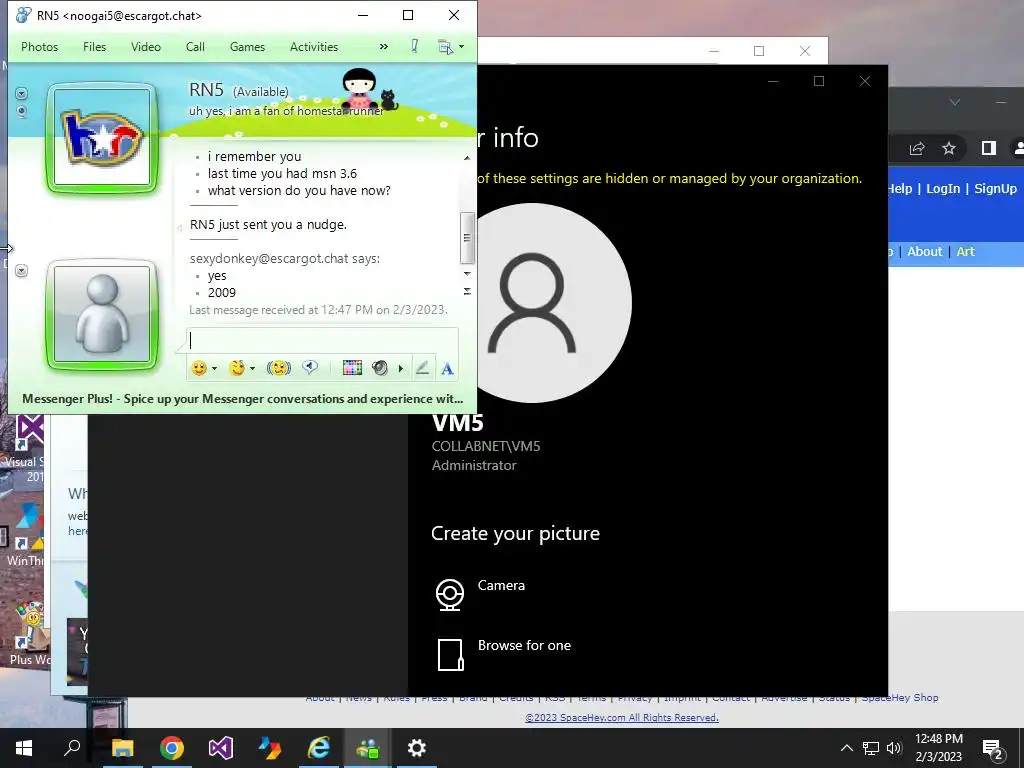Screen dimensions: 1024x768
Task: Switch to Chrome from taskbar
Action: coord(172,748)
